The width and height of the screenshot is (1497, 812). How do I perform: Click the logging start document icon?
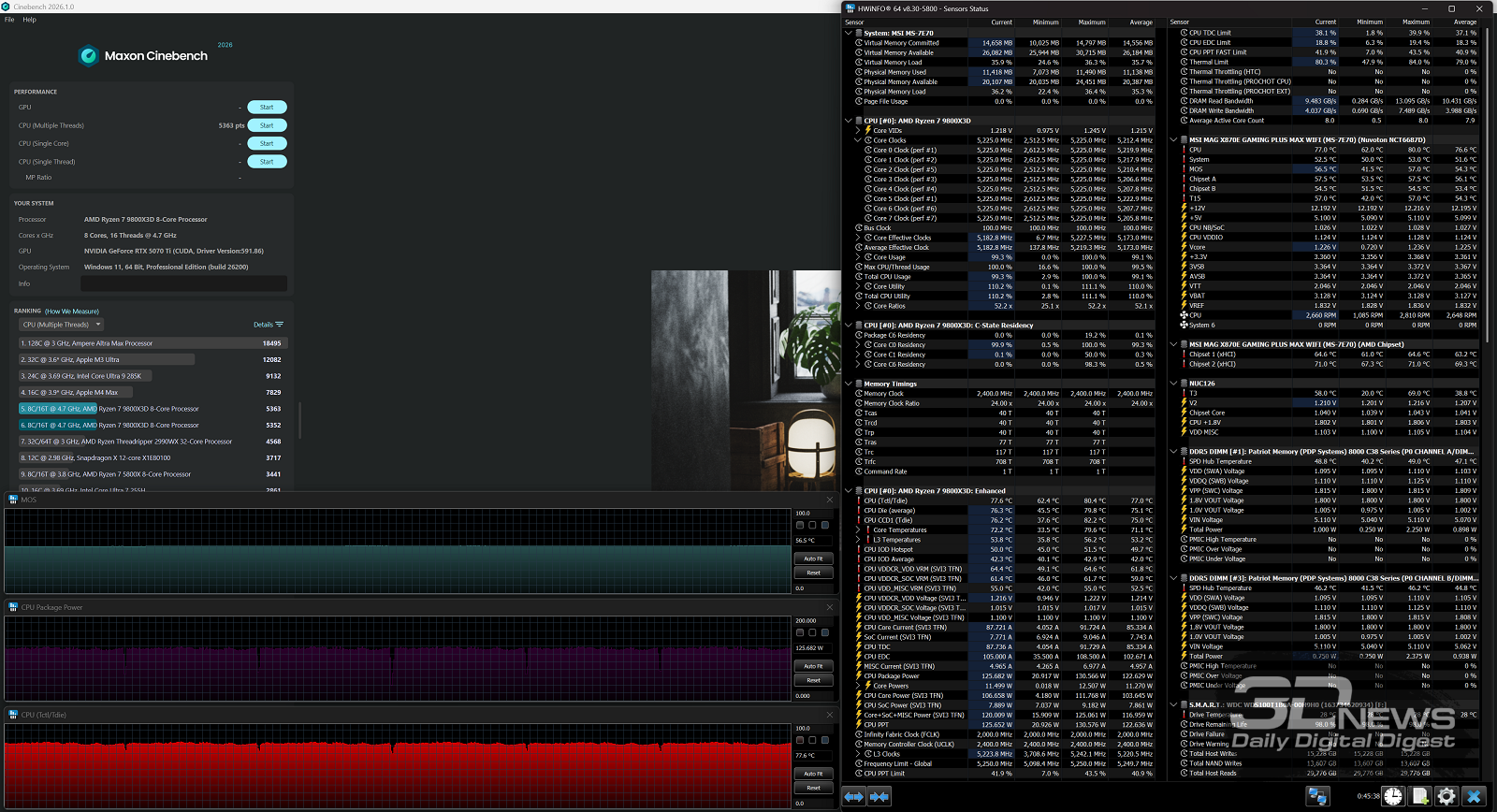pyautogui.click(x=1420, y=796)
